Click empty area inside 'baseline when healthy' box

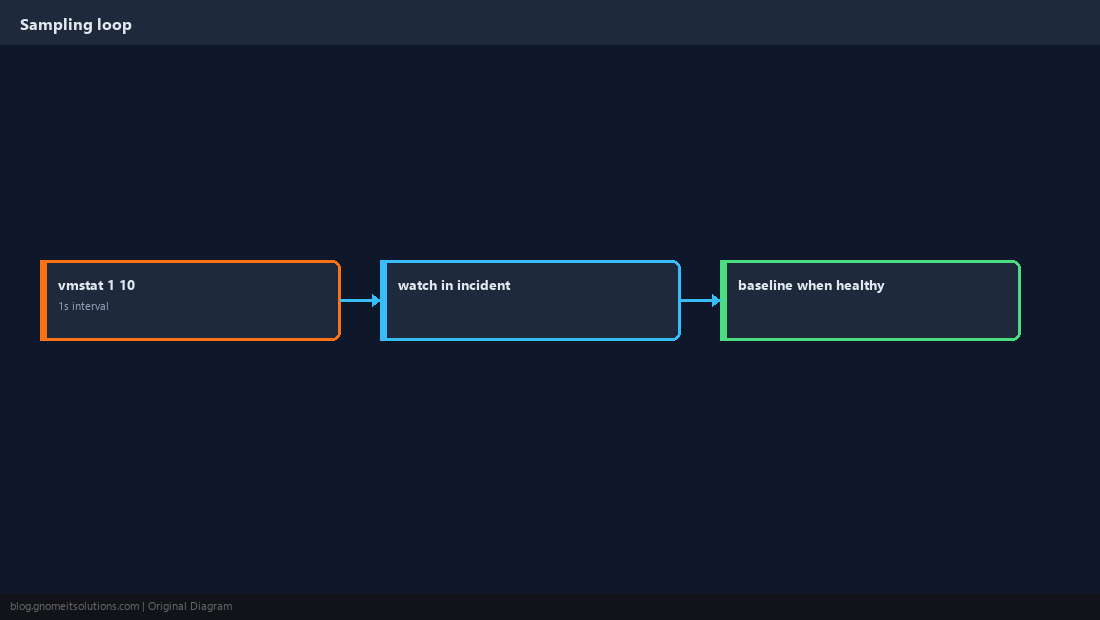[x=873, y=317]
